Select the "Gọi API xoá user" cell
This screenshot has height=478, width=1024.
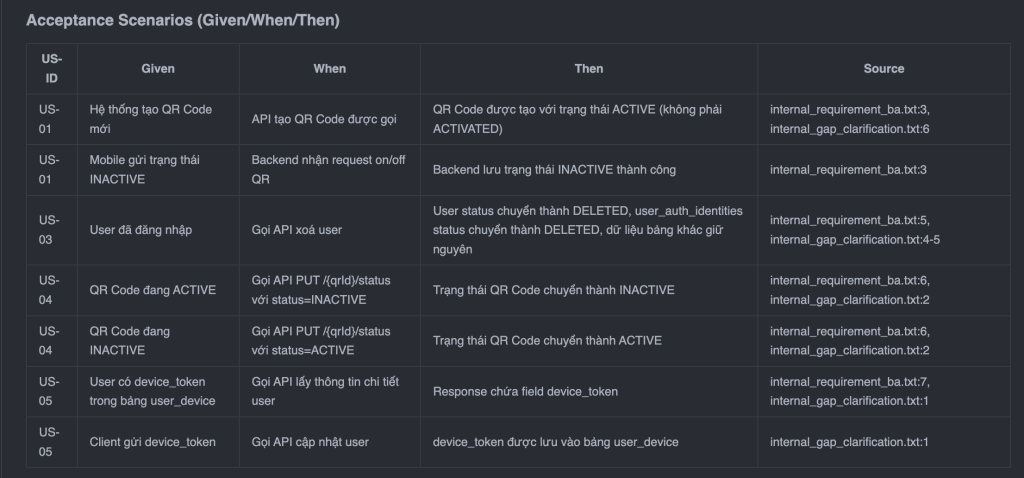coord(297,230)
